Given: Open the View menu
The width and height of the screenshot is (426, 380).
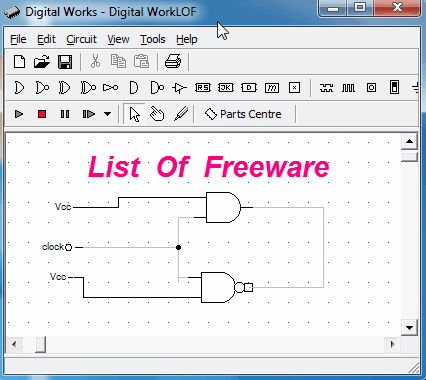Looking at the screenshot, I should (x=118, y=39).
